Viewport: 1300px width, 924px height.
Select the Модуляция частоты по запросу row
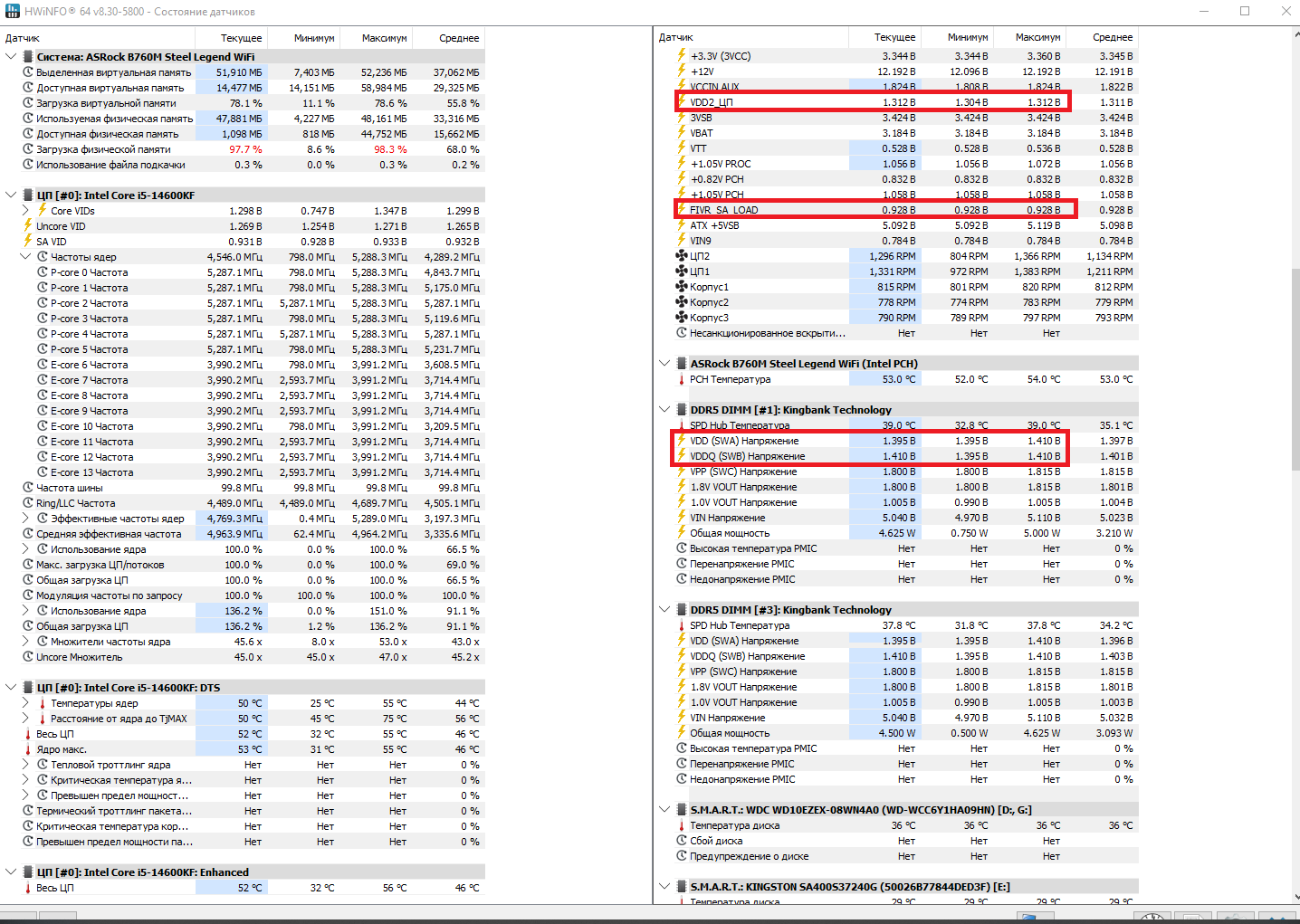coord(243,595)
